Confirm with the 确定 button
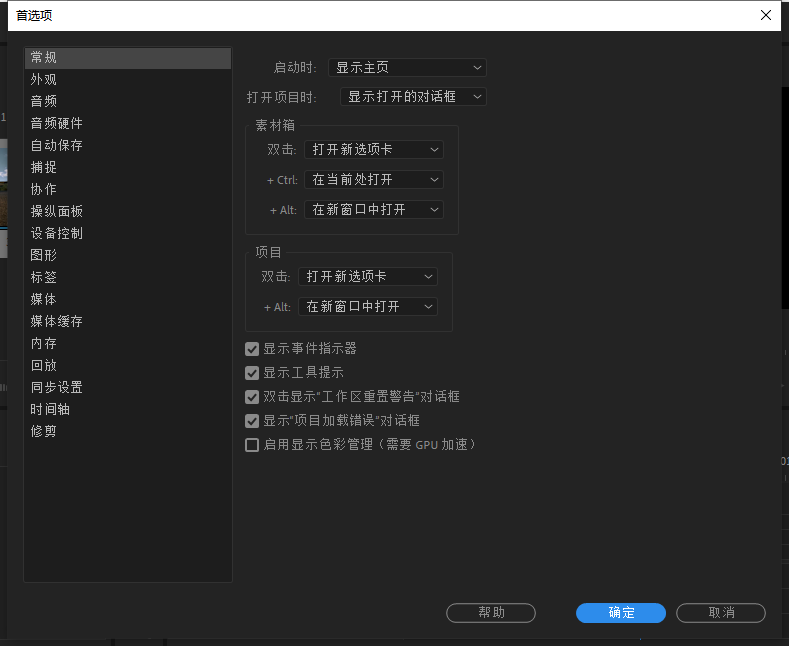 pyautogui.click(x=621, y=613)
